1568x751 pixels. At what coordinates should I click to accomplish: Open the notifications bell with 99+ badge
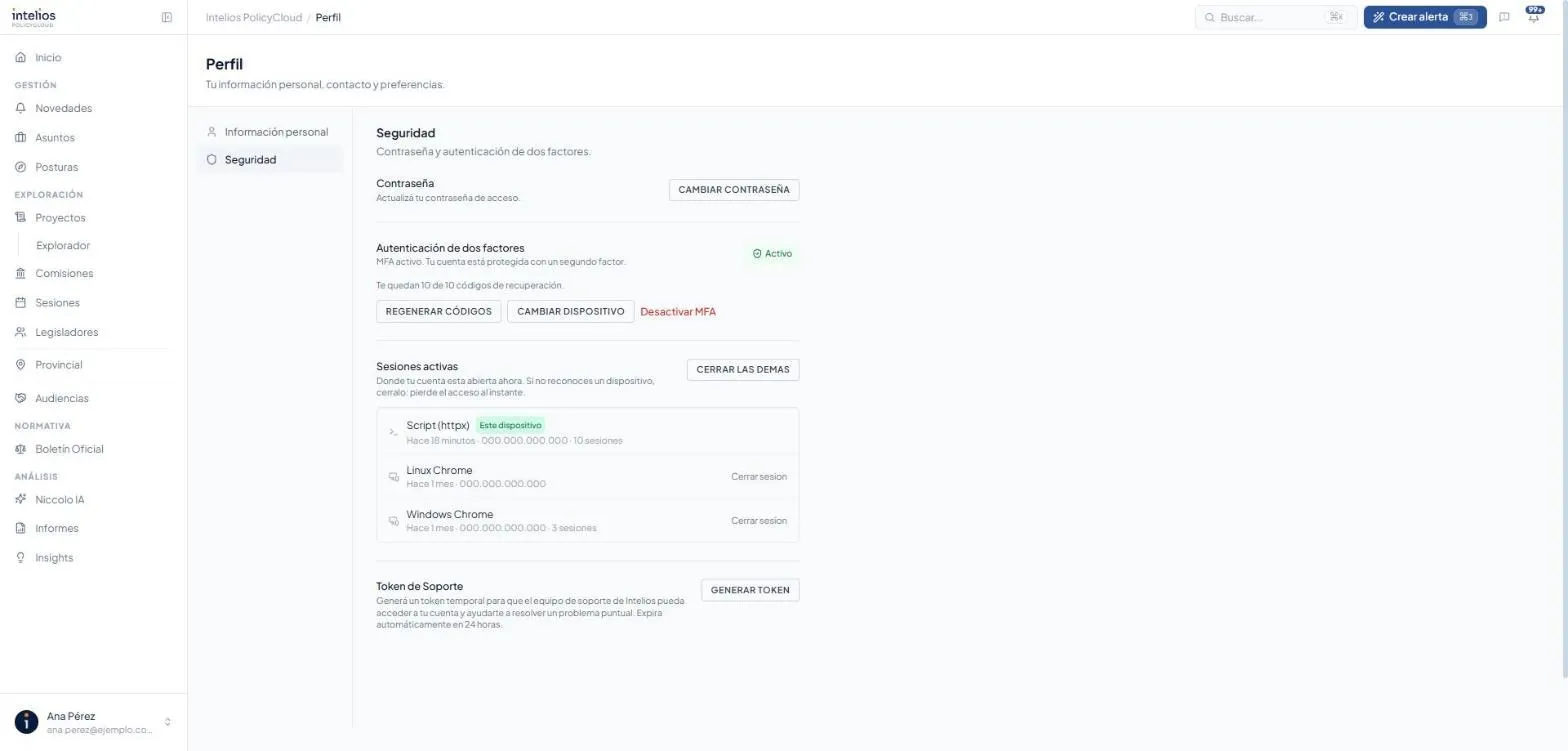(1533, 16)
